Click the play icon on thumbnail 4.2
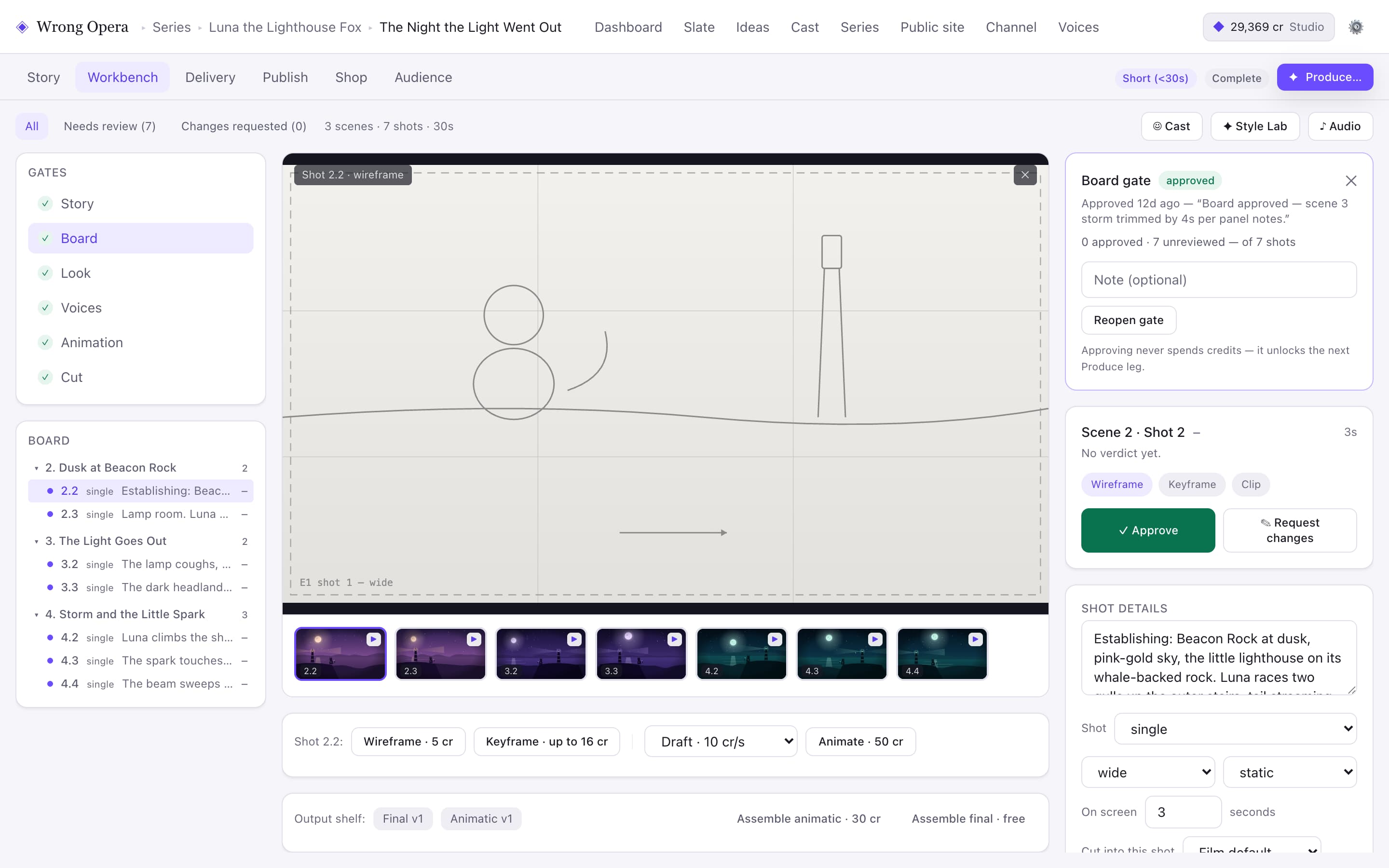This screenshot has width=1389, height=868. coord(774,639)
